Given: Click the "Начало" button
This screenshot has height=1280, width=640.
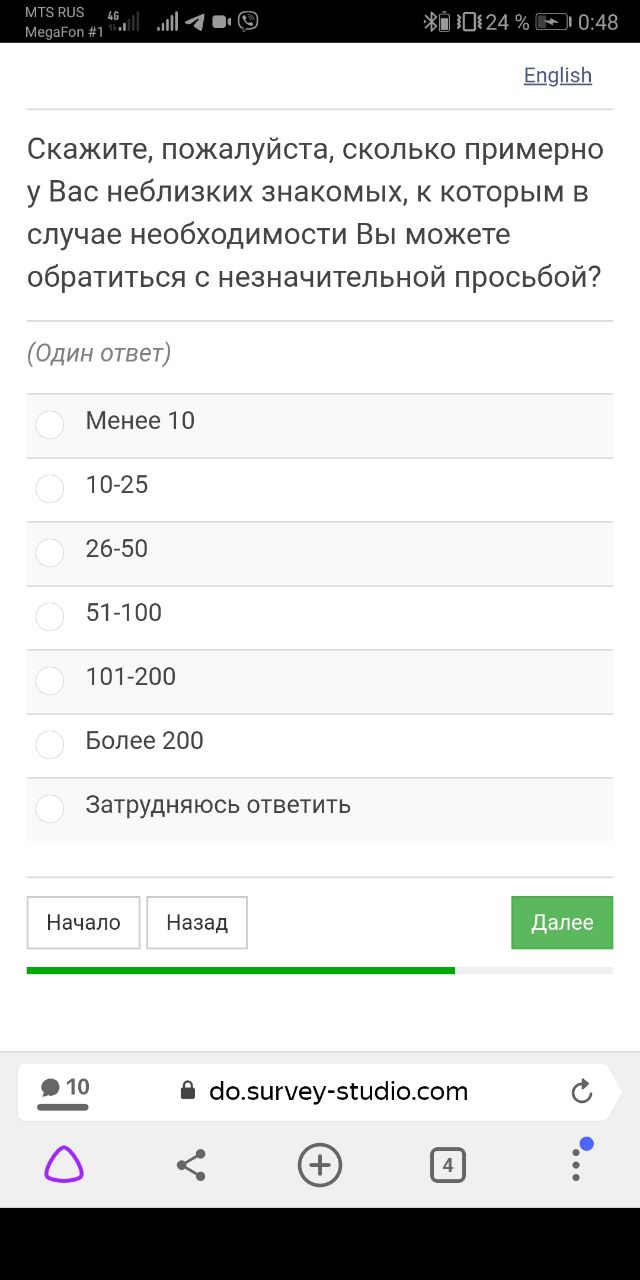Looking at the screenshot, I should coord(84,922).
